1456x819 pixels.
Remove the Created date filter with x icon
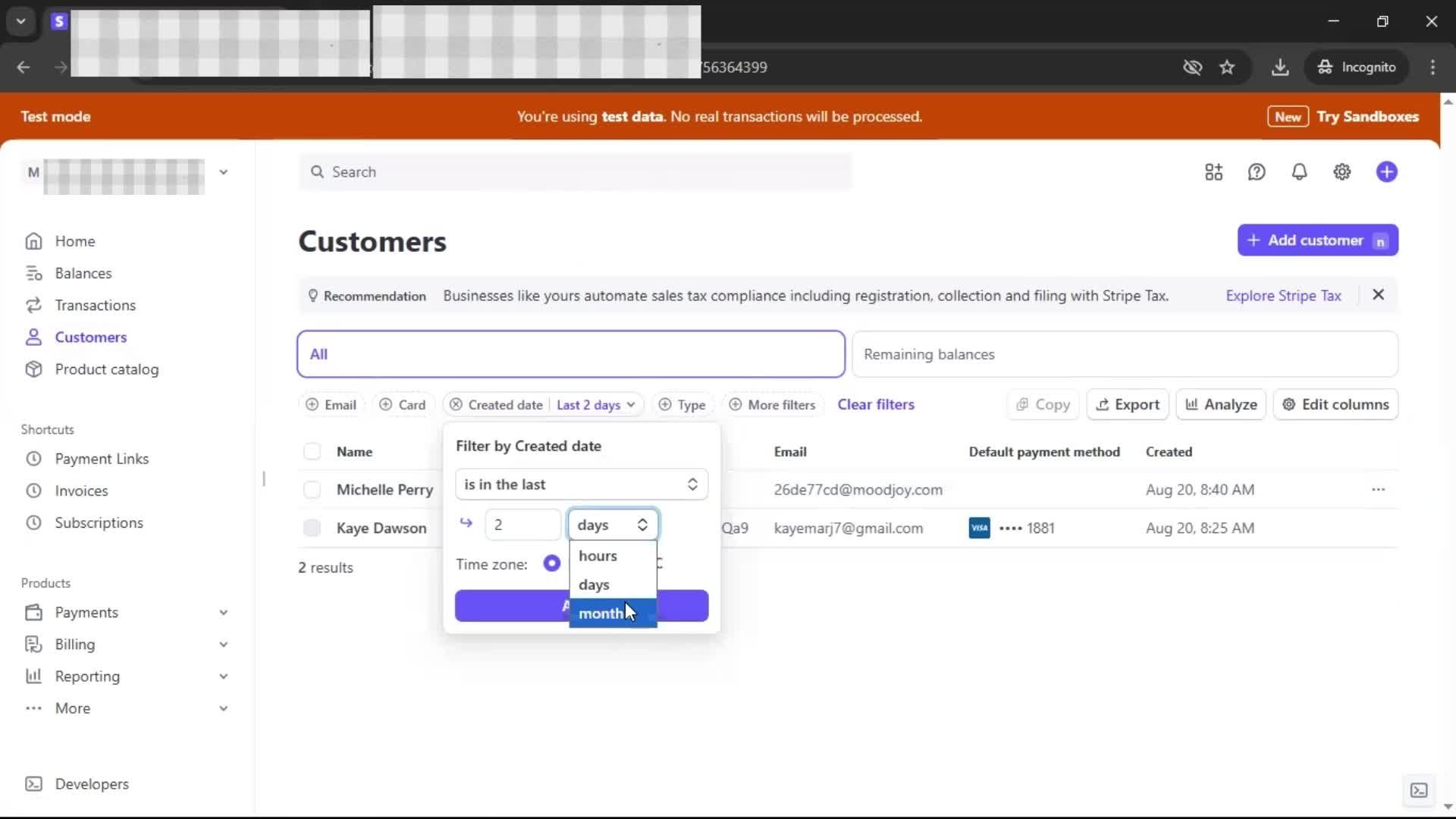coord(456,405)
